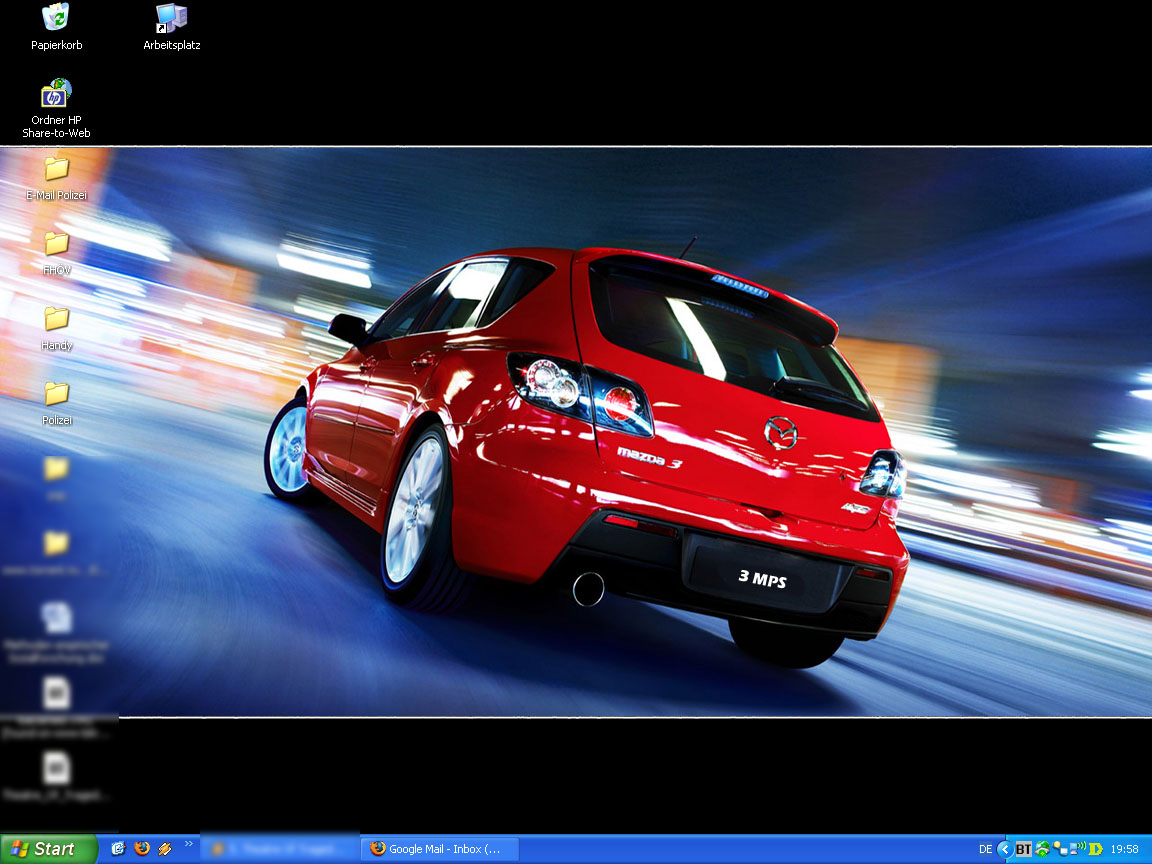1152x864 pixels.
Task: Select the Ordner HP Share-to-Web icon
Action: (x=56, y=108)
